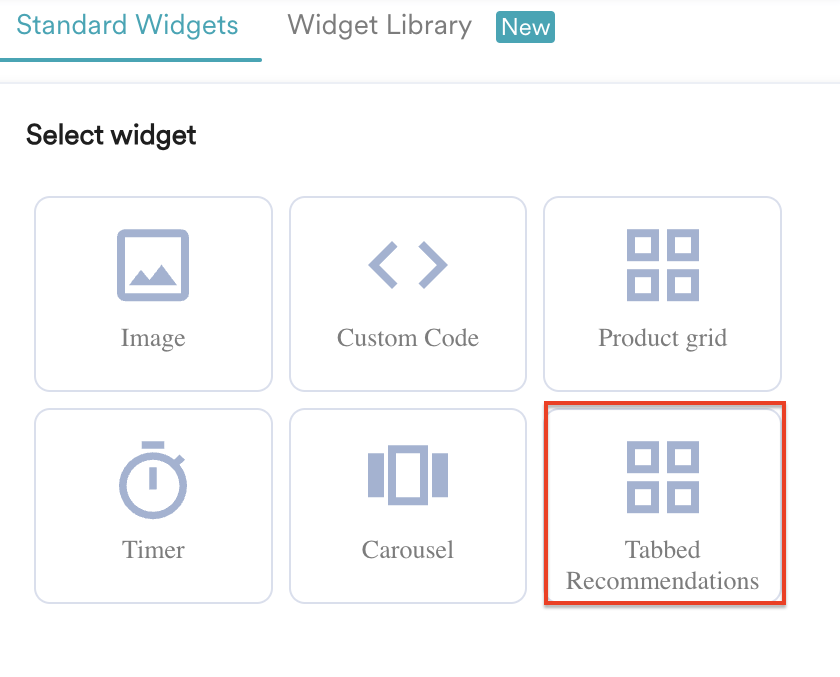Viewport: 840px width, 677px height.
Task: Click the Product grid four-squares icon
Action: coord(662,265)
